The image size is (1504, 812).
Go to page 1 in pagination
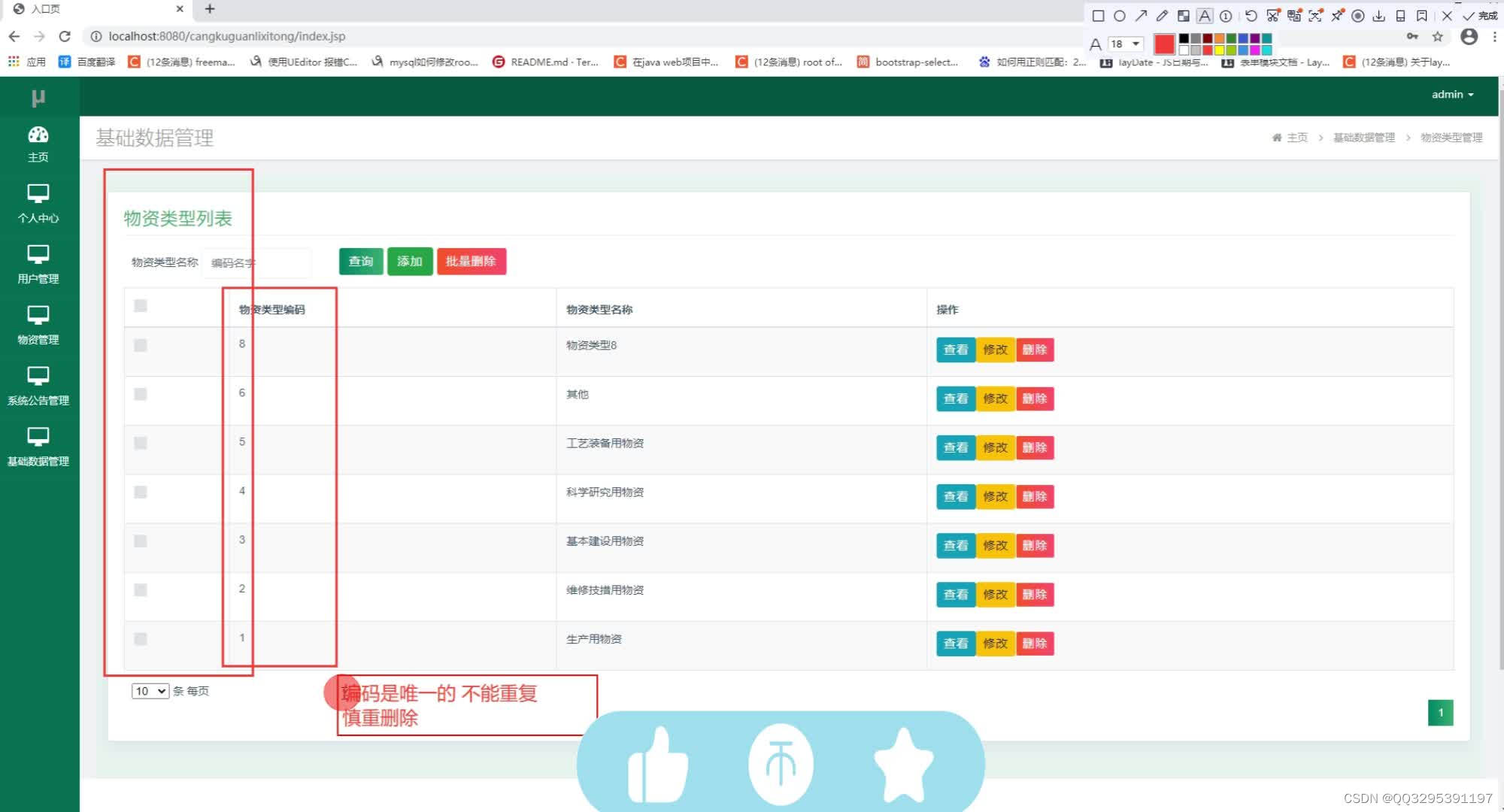point(1440,713)
